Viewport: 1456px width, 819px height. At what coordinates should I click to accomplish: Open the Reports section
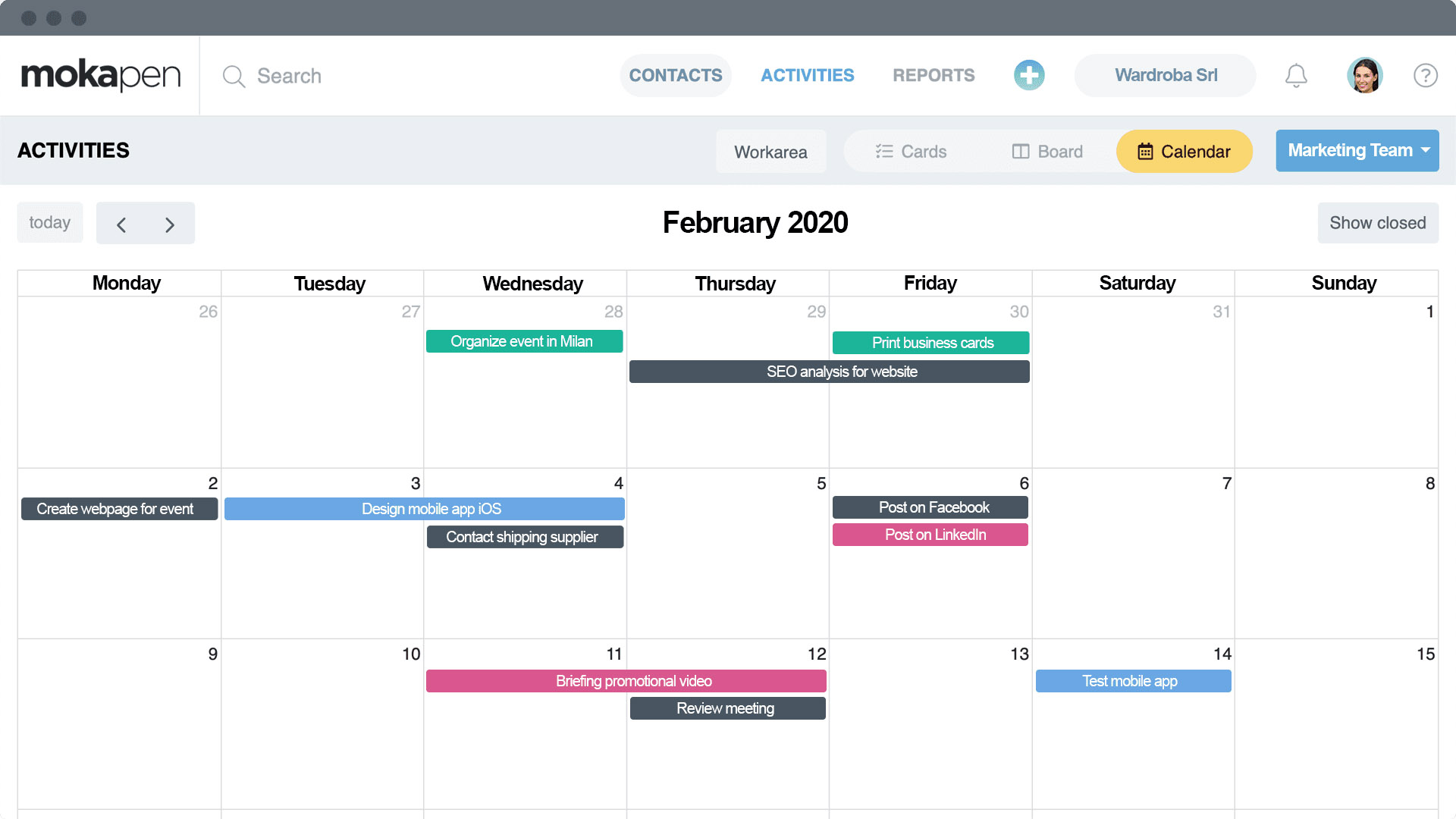pyautogui.click(x=934, y=75)
